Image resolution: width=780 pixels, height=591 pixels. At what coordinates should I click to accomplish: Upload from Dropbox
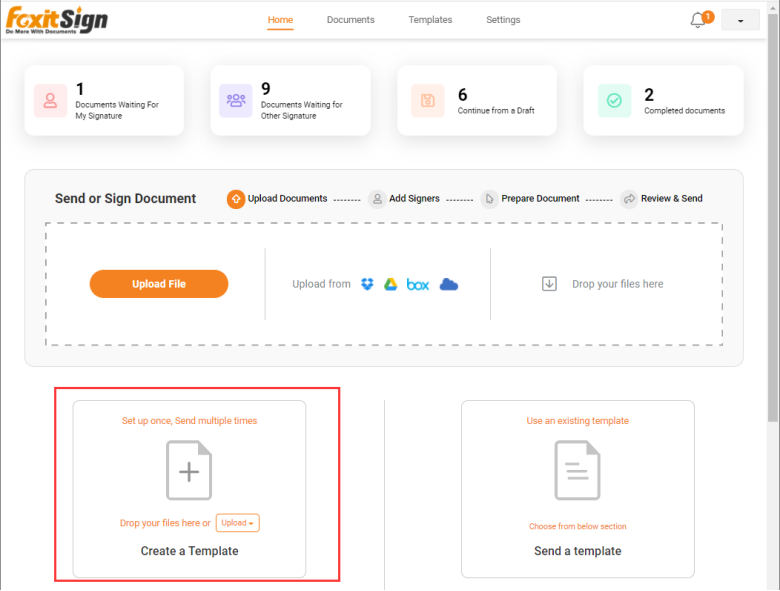pyautogui.click(x=367, y=284)
